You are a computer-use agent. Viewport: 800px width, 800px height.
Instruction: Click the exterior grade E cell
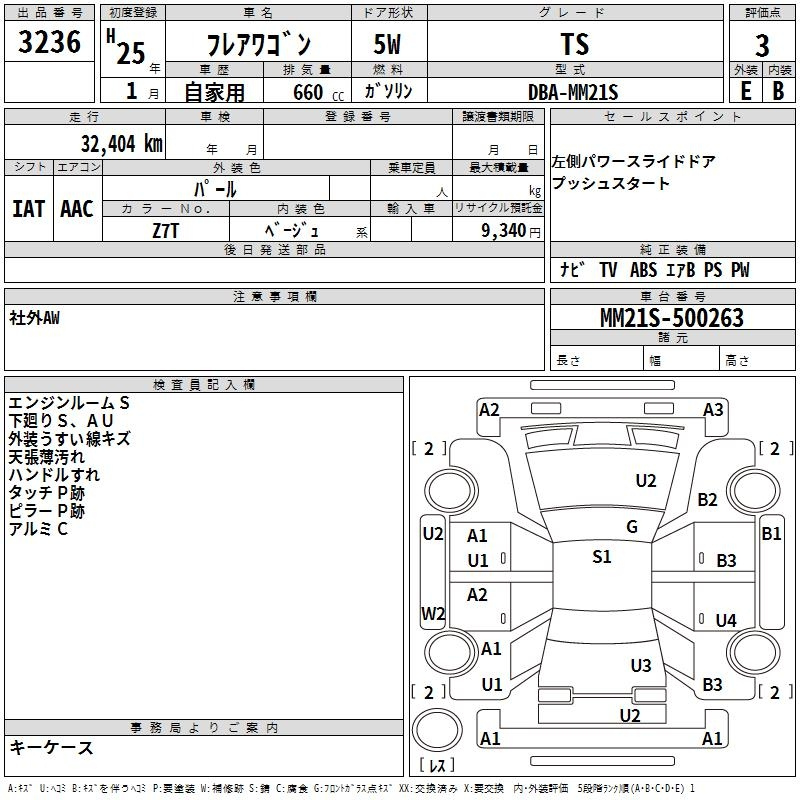(x=746, y=91)
